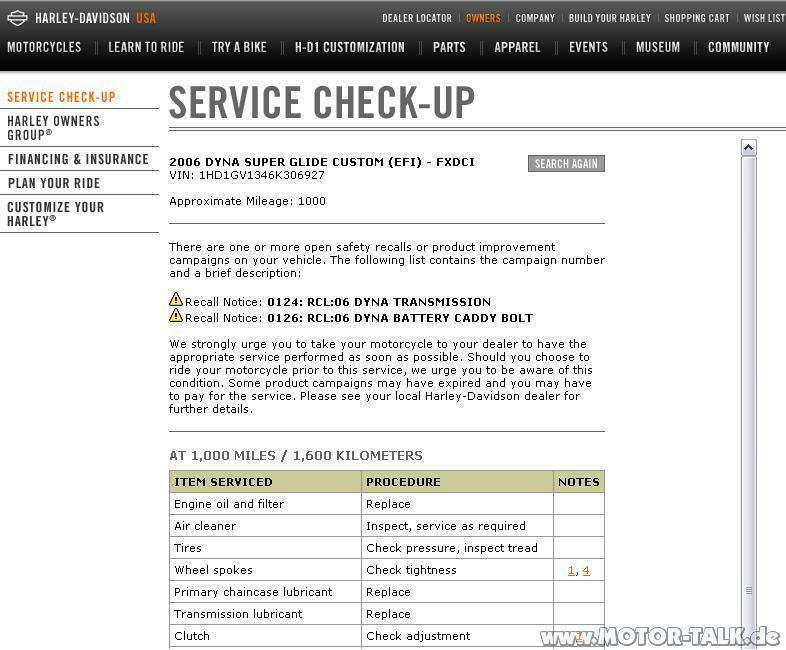Open Financing & Insurance in sidebar

(78, 159)
